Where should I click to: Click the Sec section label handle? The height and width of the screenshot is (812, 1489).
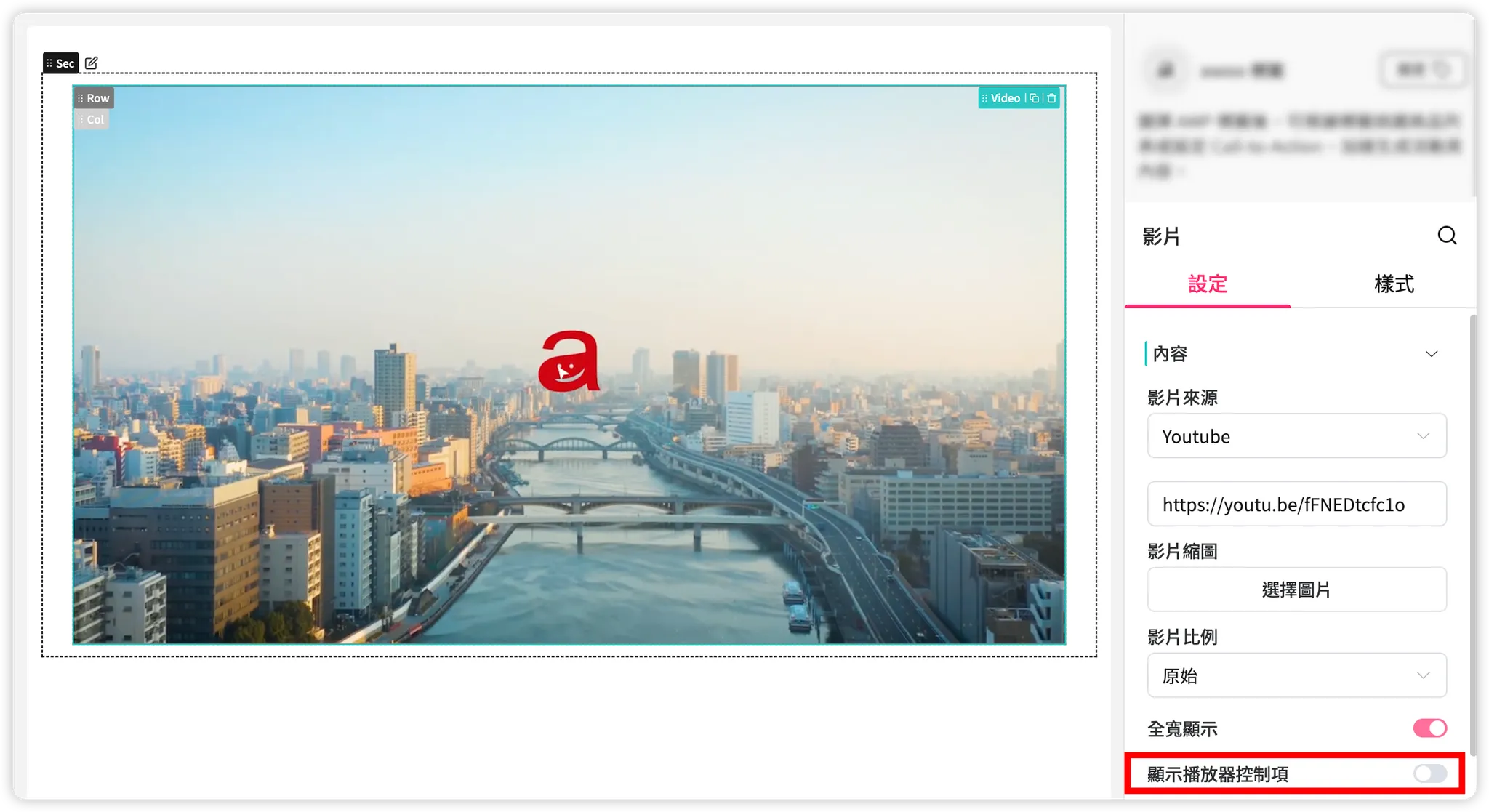coord(60,63)
